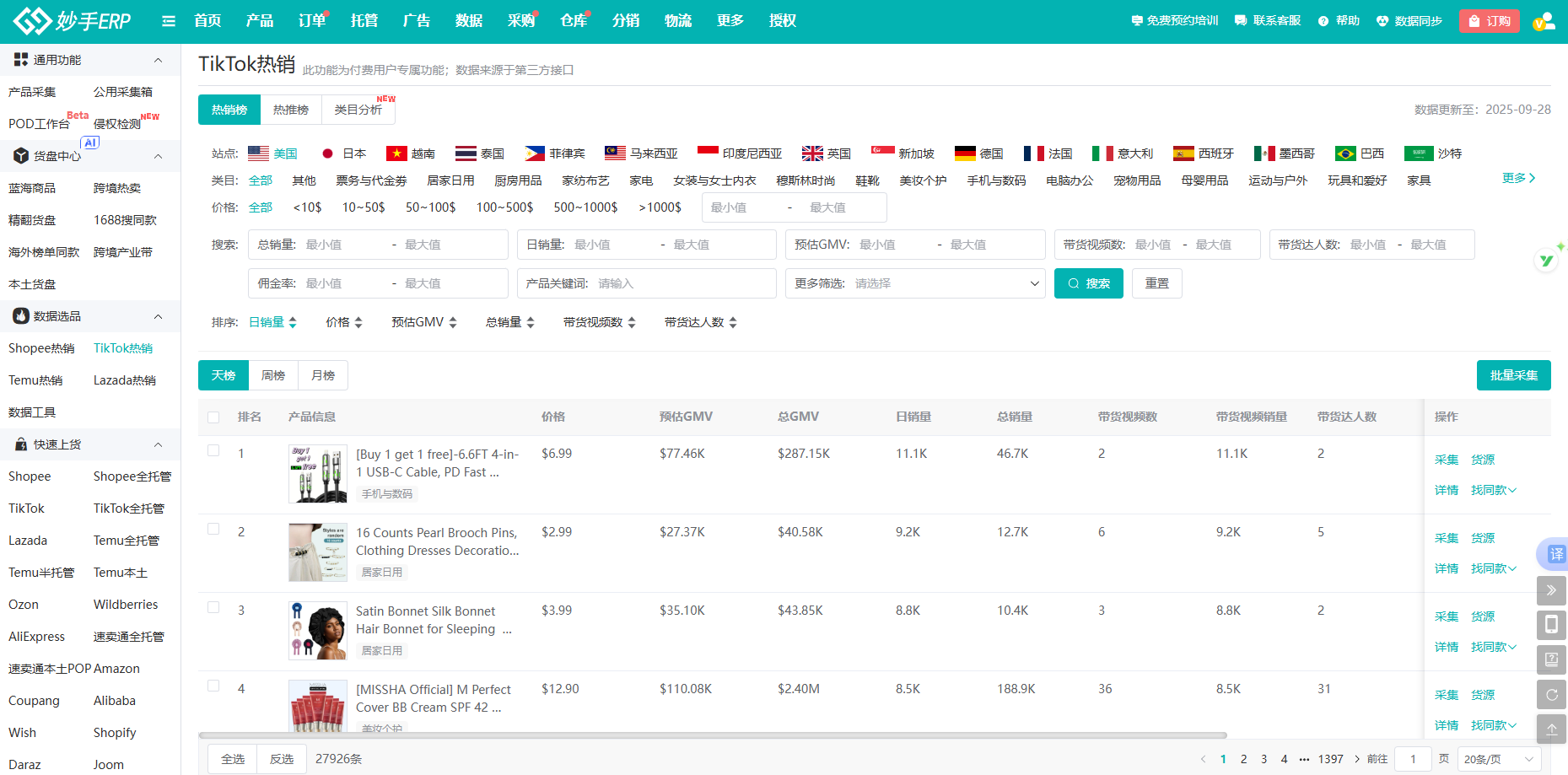The height and width of the screenshot is (775, 1568).
Task: Select the 月榜 tab
Action: pyautogui.click(x=323, y=375)
